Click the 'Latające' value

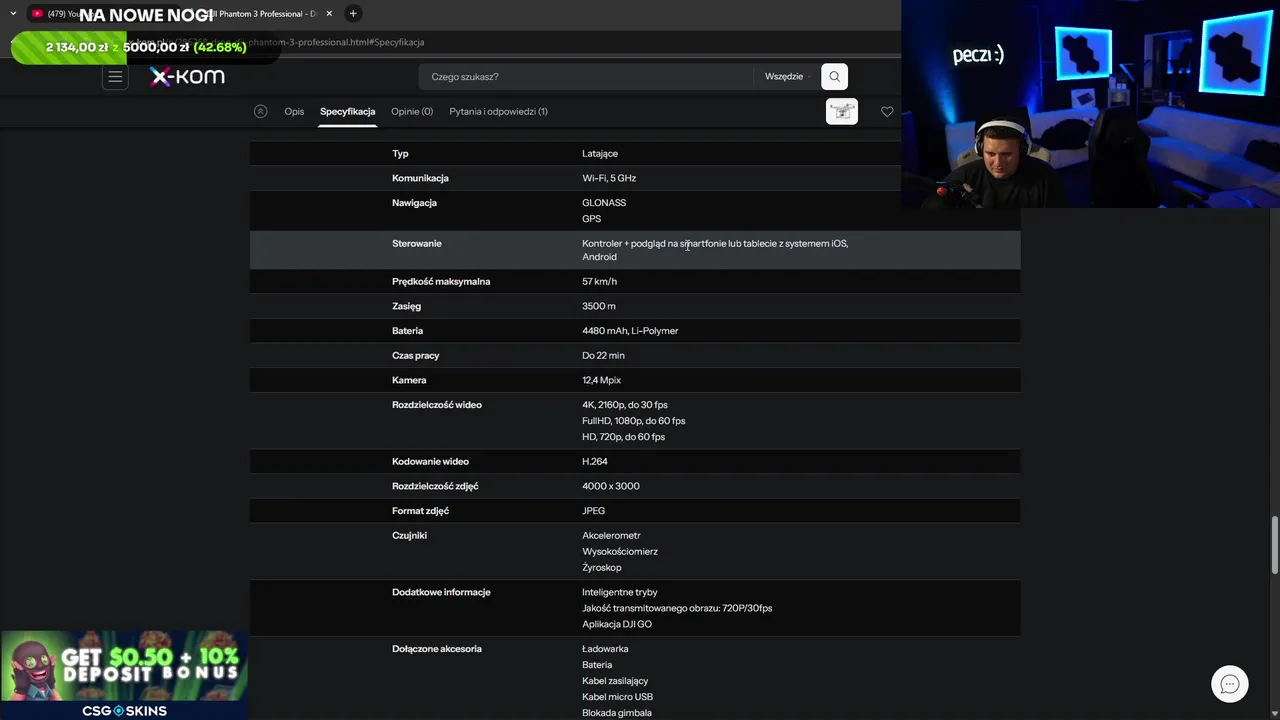tap(600, 154)
